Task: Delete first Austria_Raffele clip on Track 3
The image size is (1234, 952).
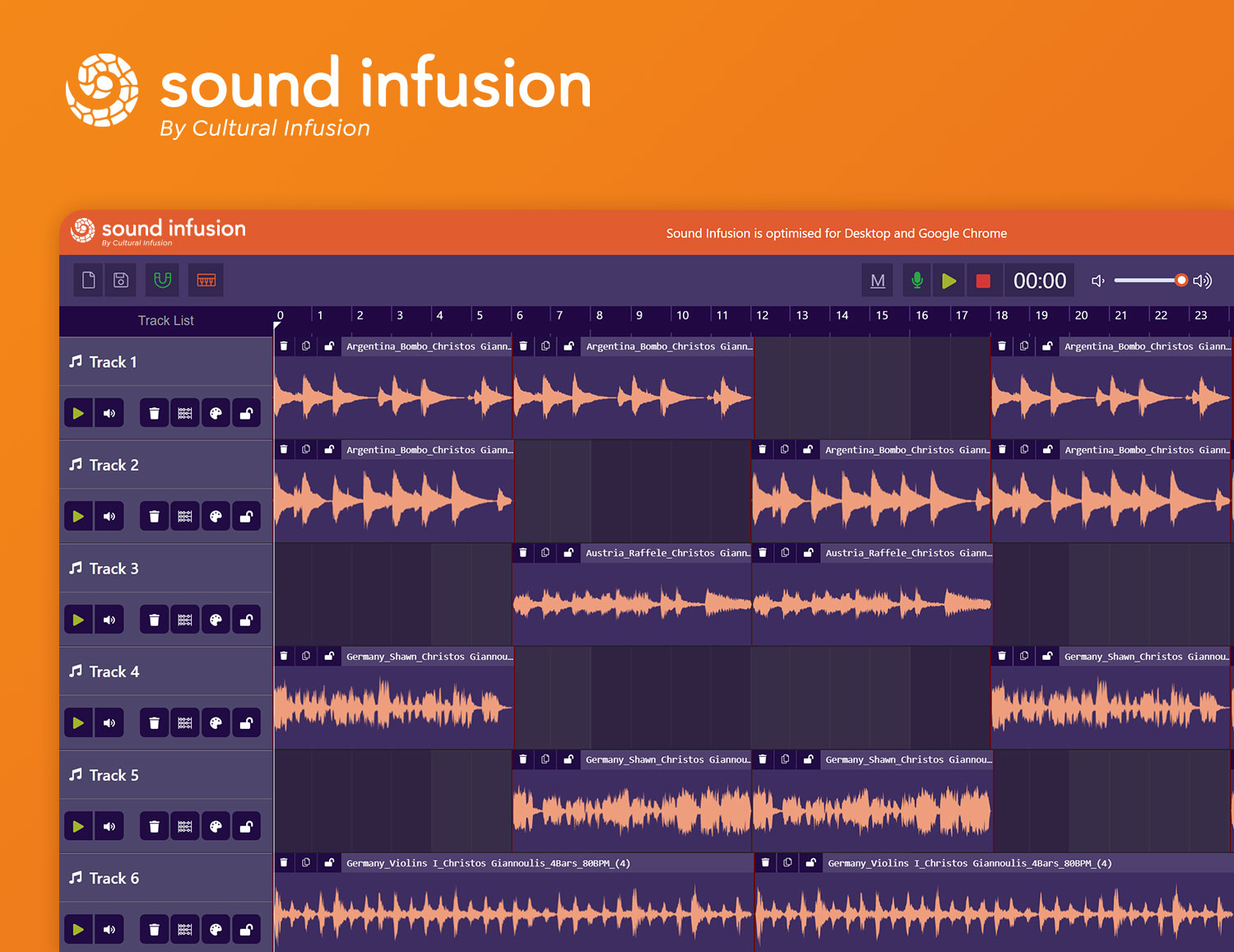Action: [523, 553]
